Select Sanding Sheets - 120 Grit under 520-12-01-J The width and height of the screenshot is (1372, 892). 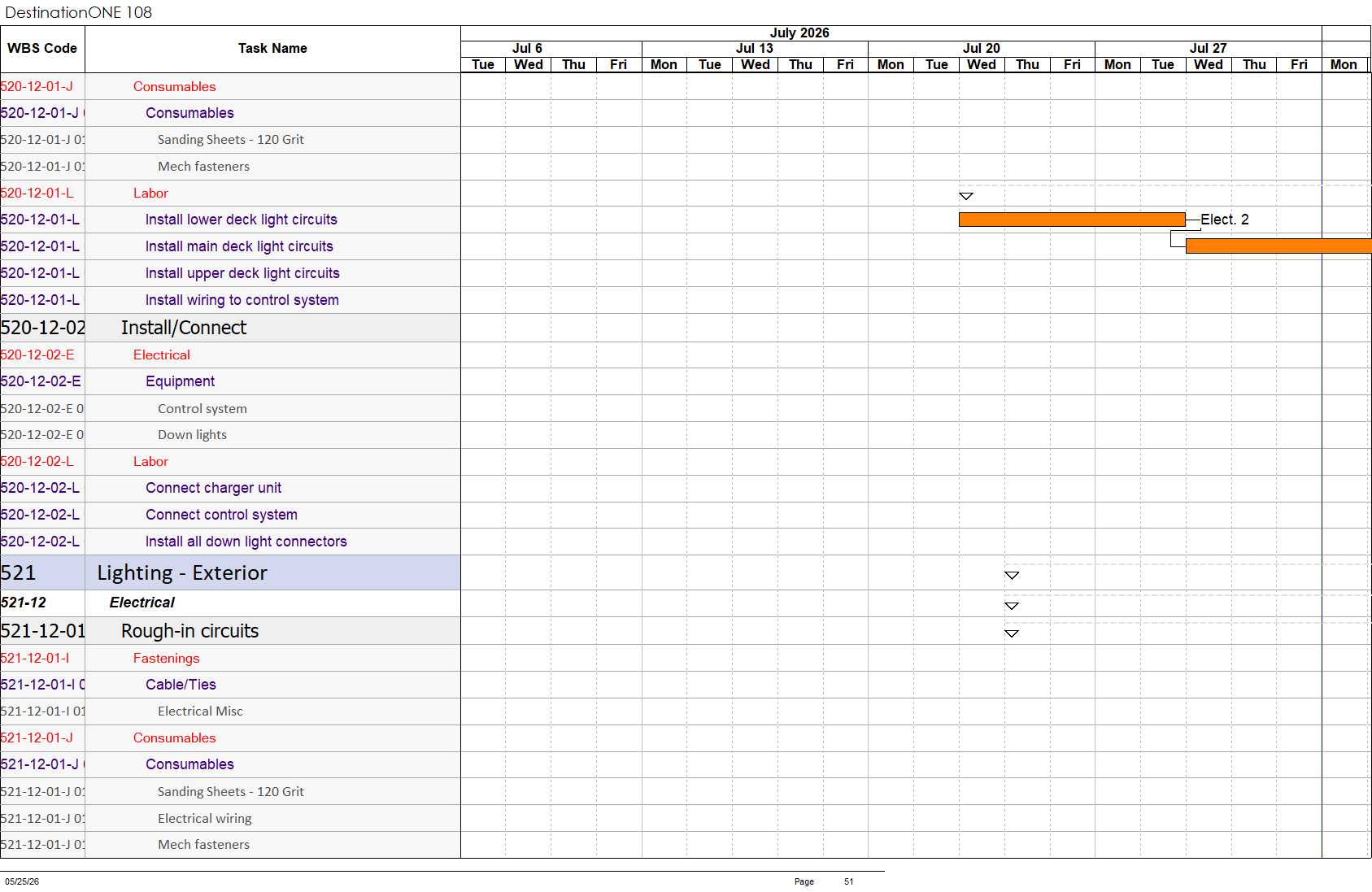230,140
